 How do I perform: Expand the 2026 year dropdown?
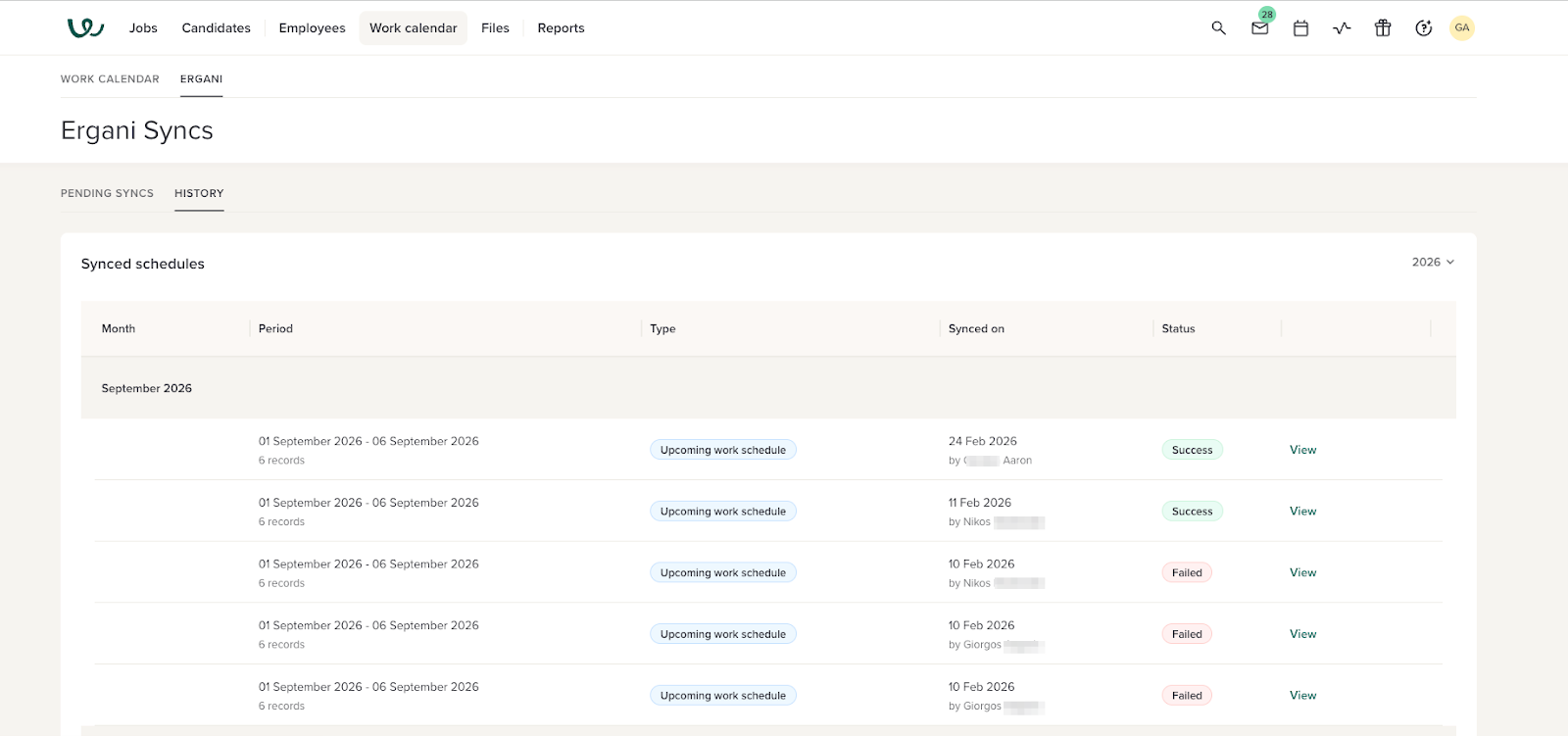pos(1432,263)
